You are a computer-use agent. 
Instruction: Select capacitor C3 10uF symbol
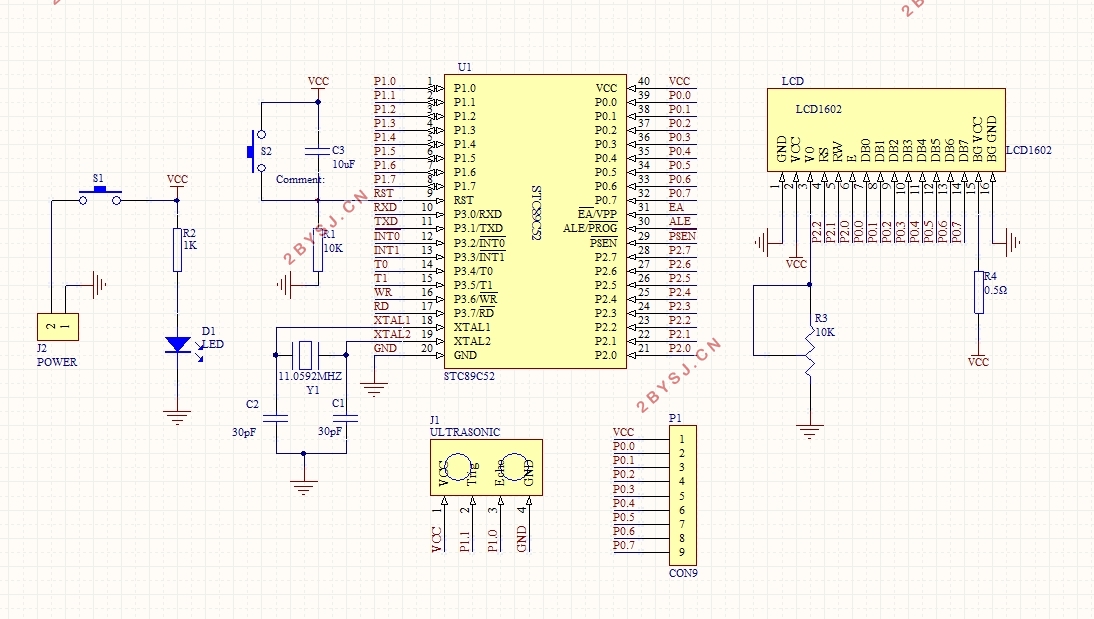tap(317, 151)
